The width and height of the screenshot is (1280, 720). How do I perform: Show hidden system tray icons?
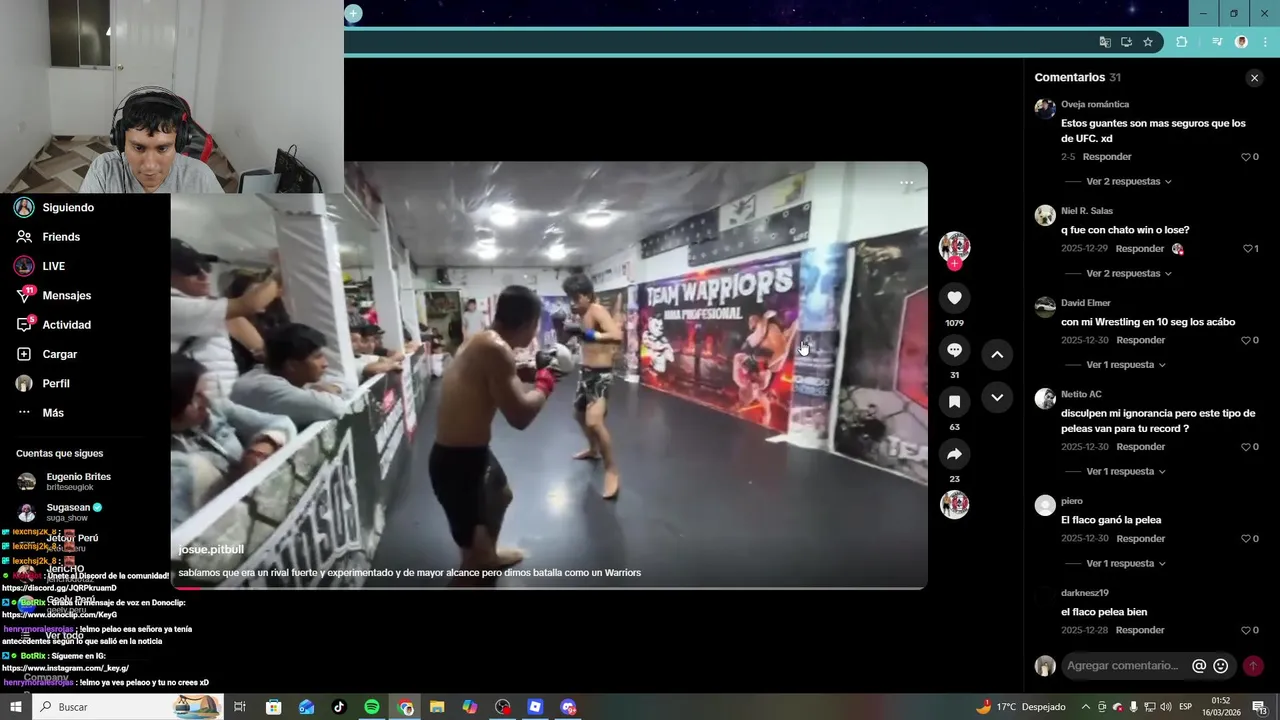tap(1086, 707)
